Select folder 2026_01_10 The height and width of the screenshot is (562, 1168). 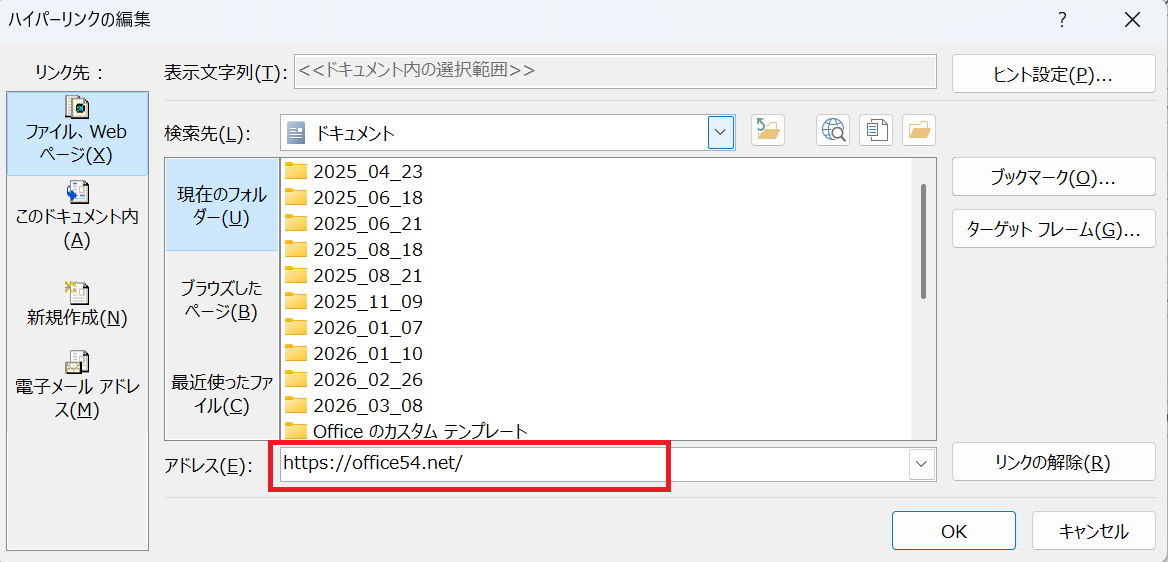pos(354,353)
